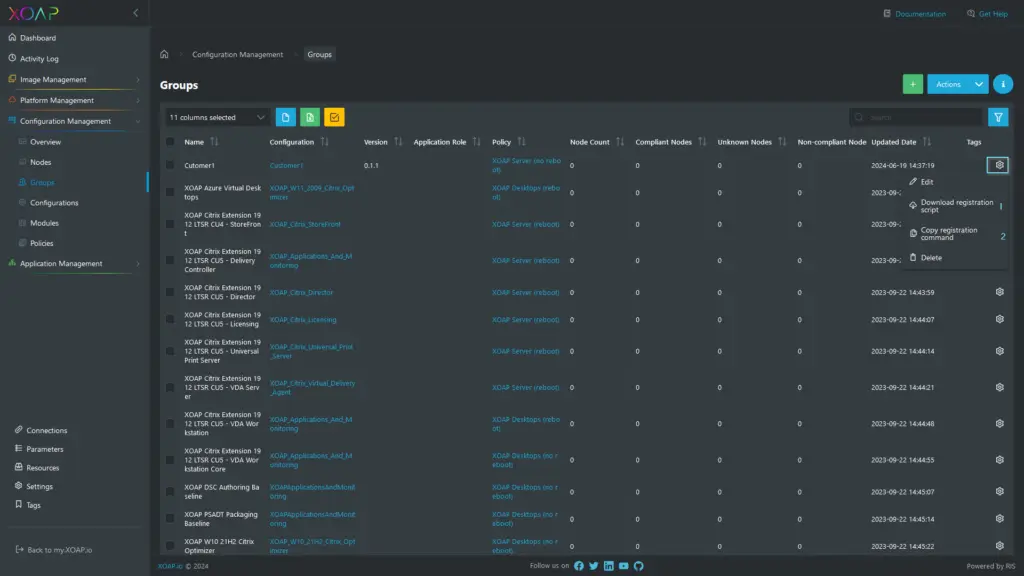Sort by Name column arrows
Screen dimensions: 1024x576
point(214,142)
